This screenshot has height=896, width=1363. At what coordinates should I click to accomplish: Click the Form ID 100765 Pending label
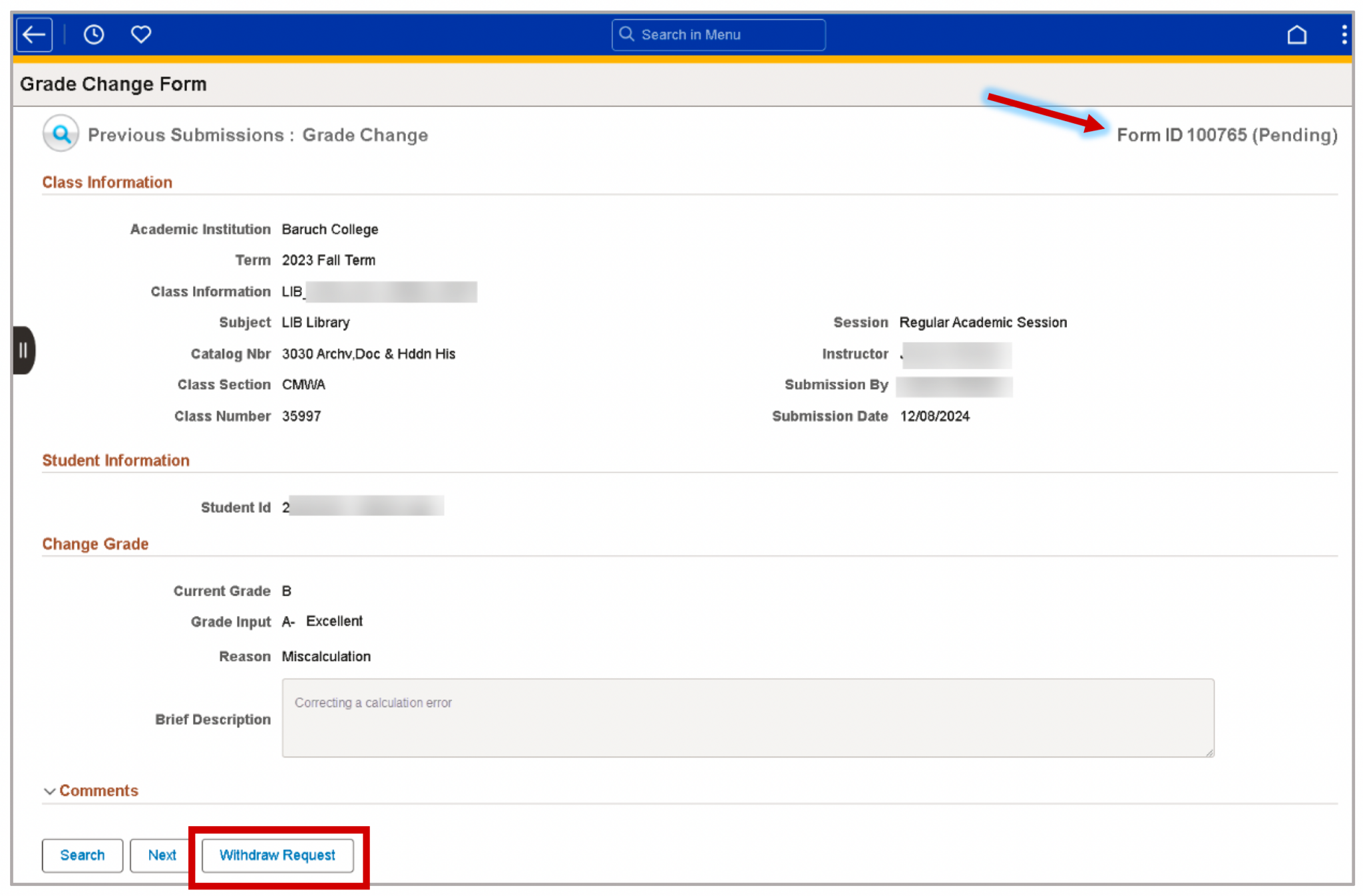pyautogui.click(x=1226, y=135)
